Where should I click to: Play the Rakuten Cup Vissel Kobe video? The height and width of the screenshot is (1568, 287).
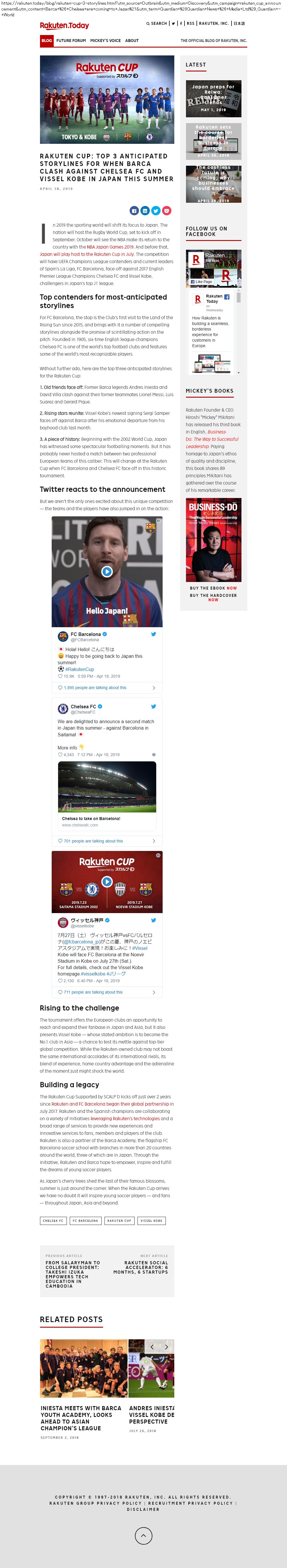107,881
